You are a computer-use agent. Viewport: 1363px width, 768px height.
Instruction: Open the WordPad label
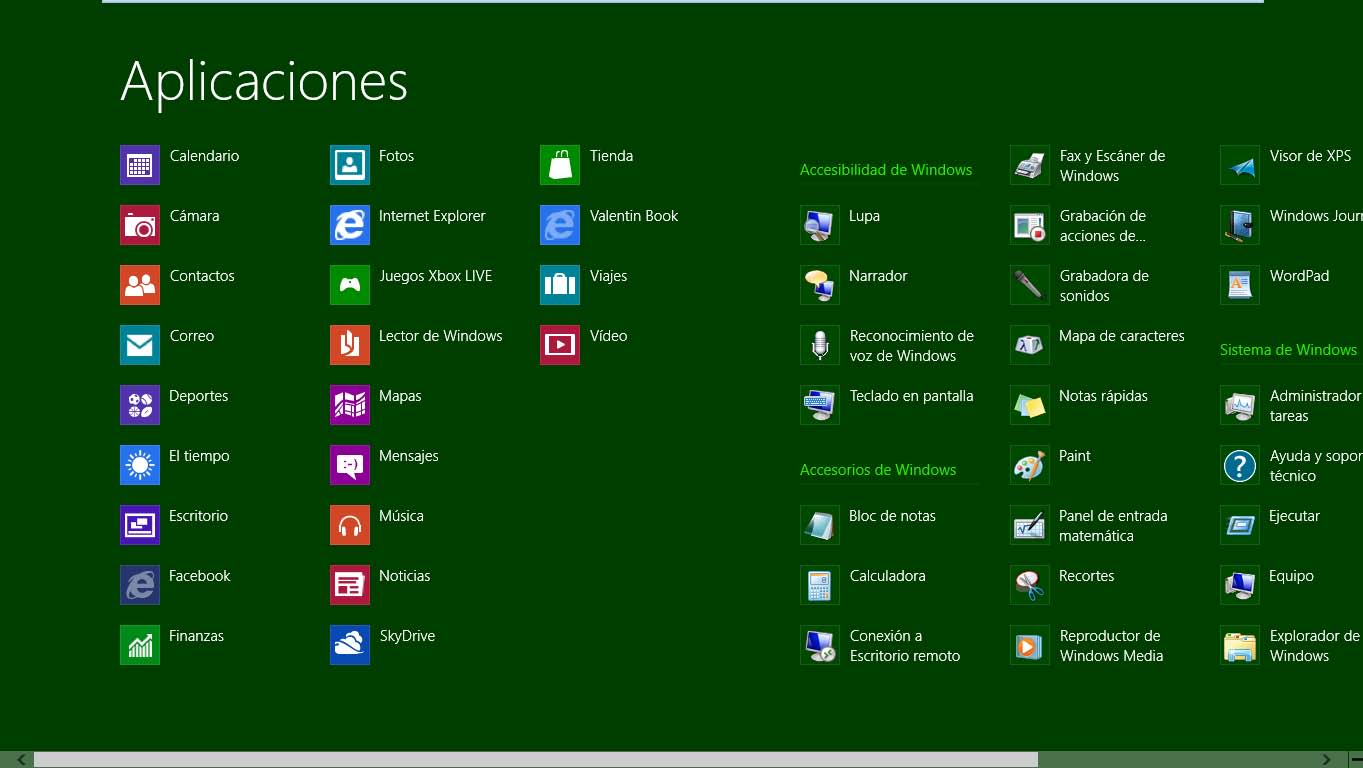(x=1299, y=276)
